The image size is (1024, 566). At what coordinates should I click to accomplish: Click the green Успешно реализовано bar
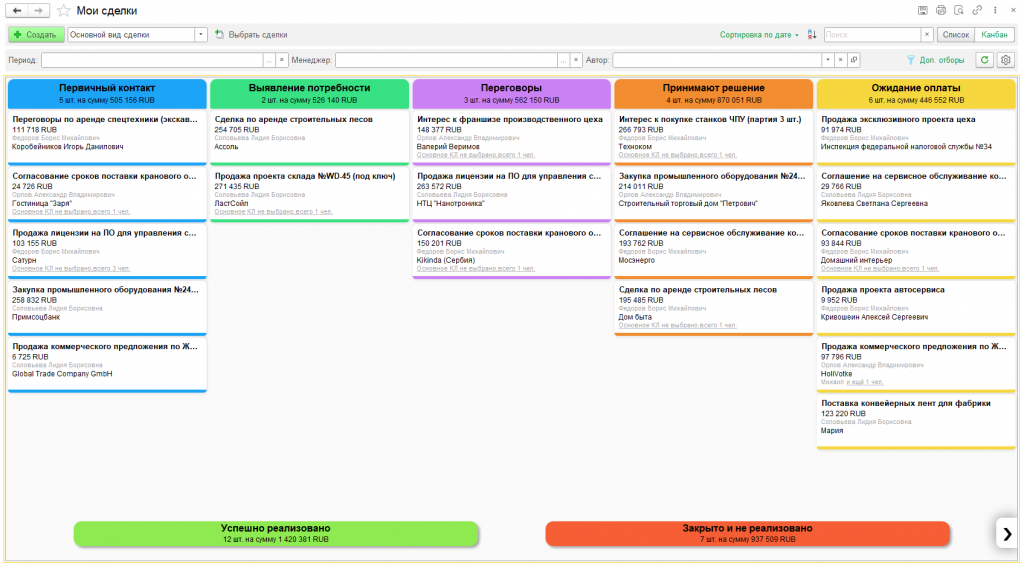pyautogui.click(x=275, y=533)
